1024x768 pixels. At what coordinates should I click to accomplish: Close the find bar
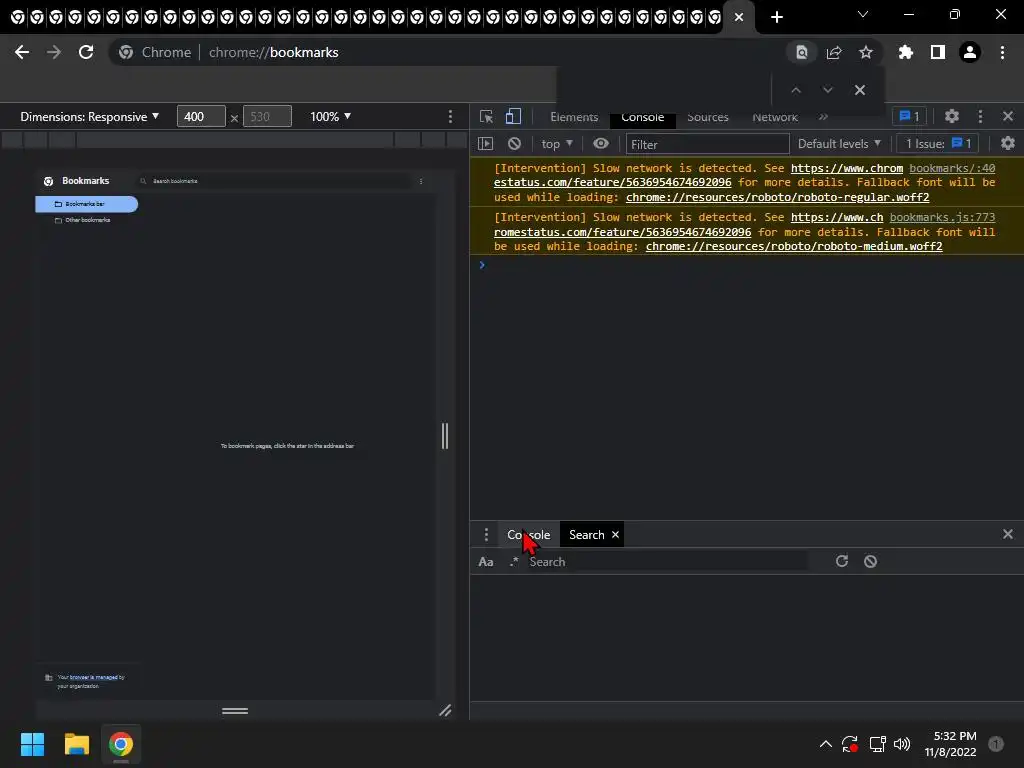pyautogui.click(x=860, y=90)
